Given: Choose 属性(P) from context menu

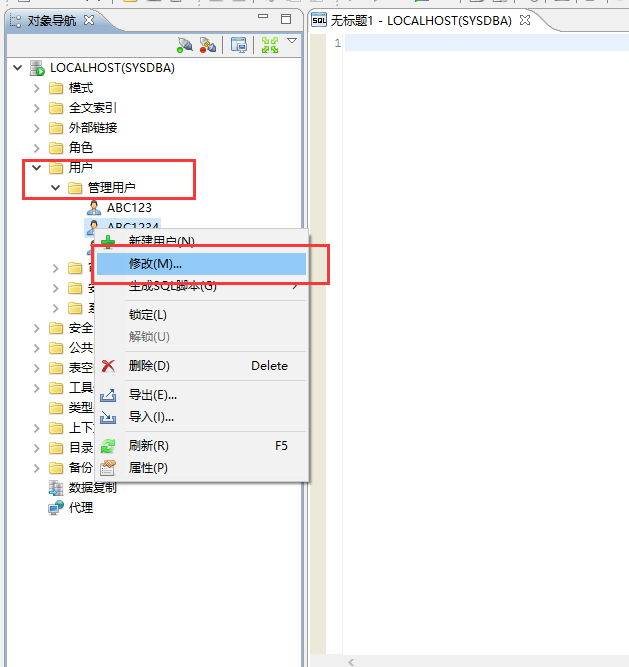Looking at the screenshot, I should pyautogui.click(x=201, y=468).
